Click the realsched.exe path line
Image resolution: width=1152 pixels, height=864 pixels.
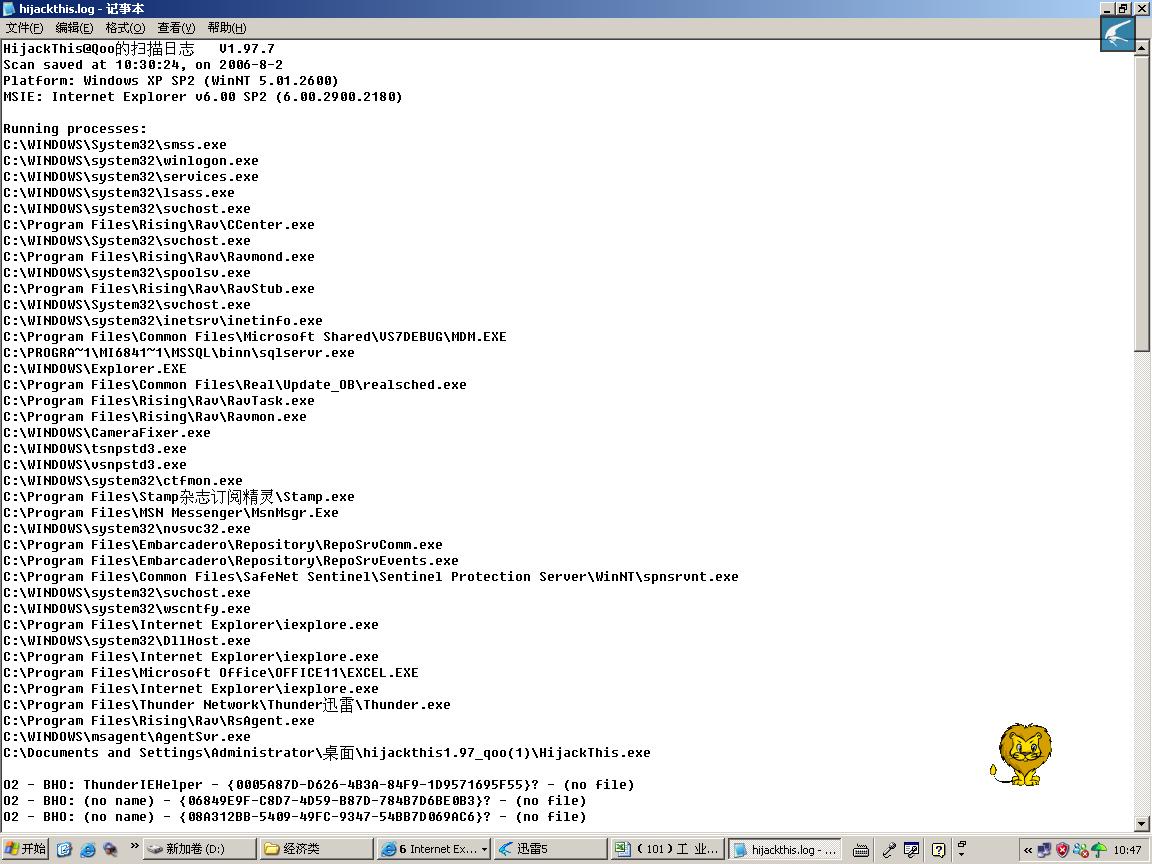[235, 385]
